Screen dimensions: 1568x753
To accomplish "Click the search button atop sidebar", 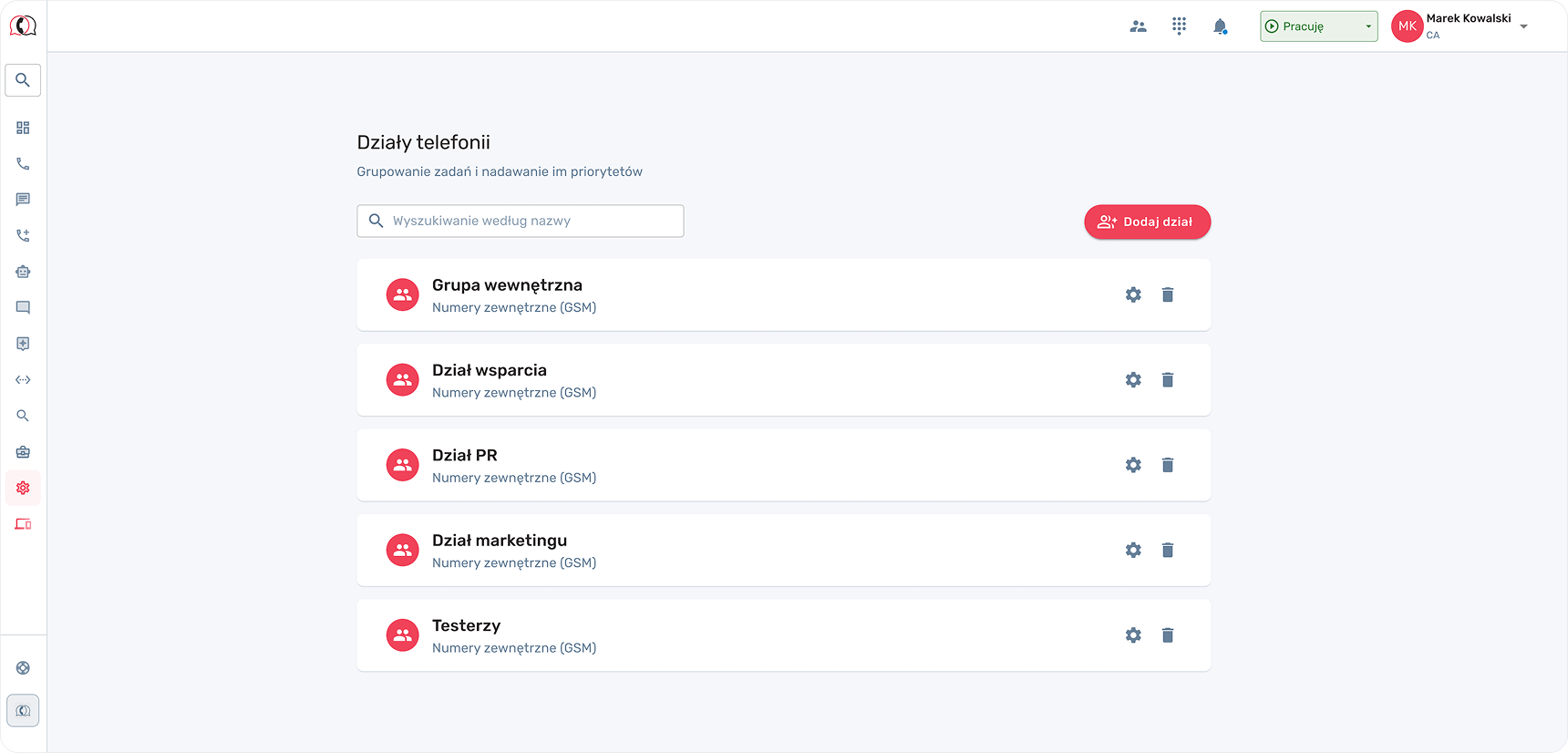I will coord(23,80).
